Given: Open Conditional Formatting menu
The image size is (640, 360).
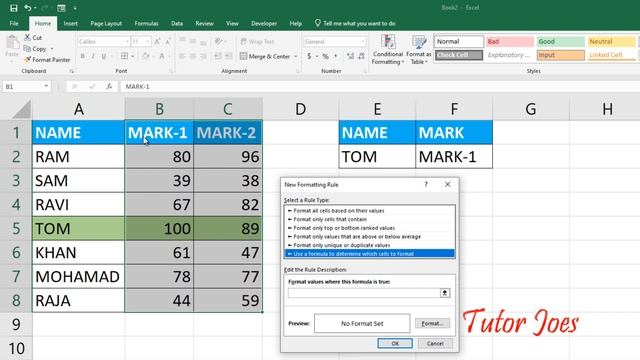Looking at the screenshot, I should pyautogui.click(x=388, y=50).
